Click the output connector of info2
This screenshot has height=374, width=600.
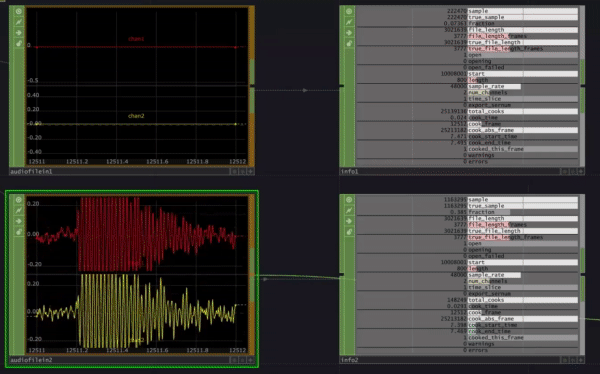click(x=583, y=274)
